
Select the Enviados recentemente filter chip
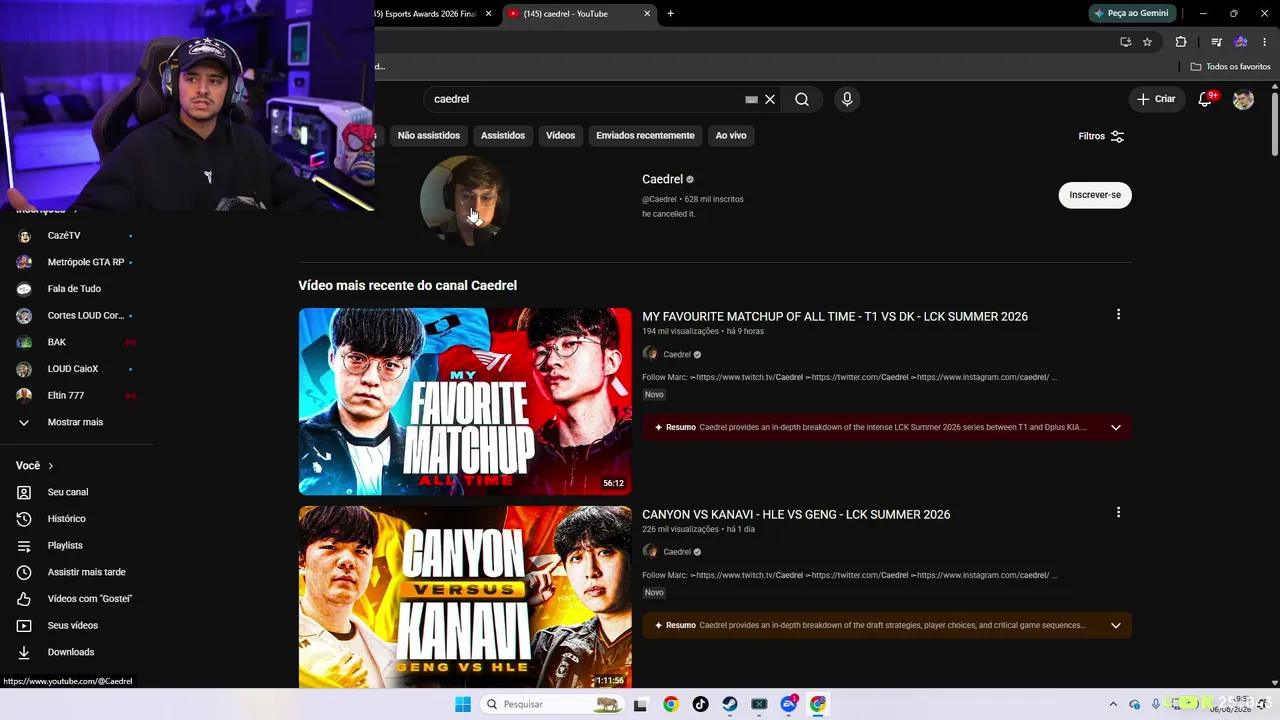tap(645, 135)
